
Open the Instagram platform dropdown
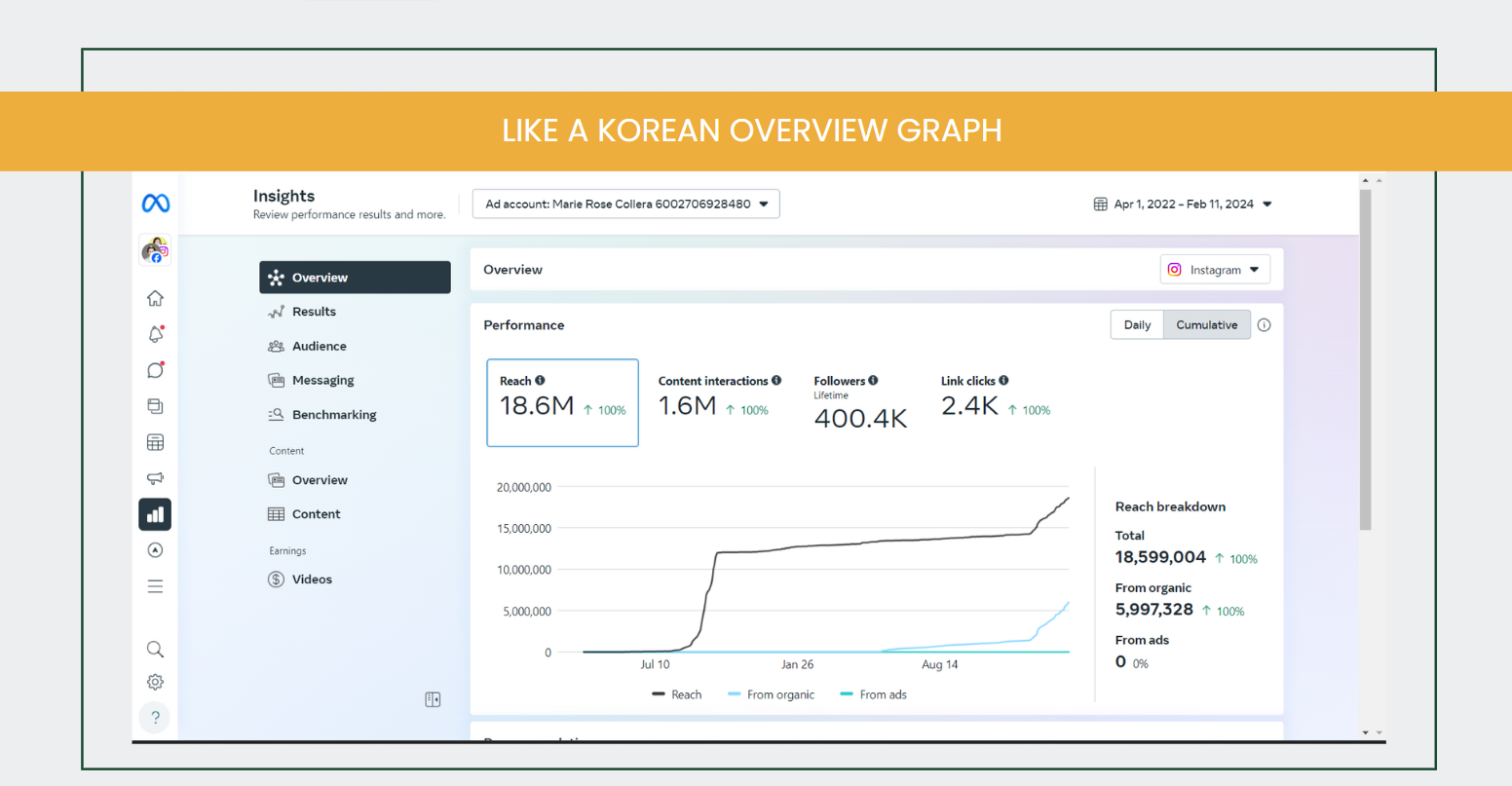pos(1215,270)
